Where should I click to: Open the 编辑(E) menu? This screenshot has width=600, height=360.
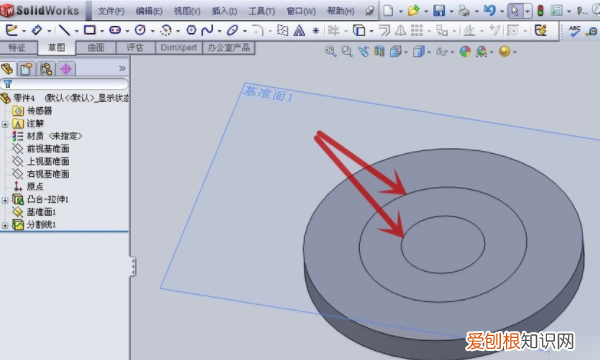coord(149,11)
